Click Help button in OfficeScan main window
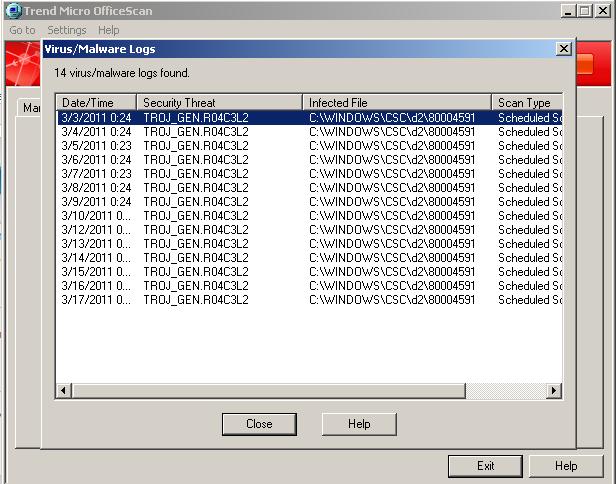 566,466
